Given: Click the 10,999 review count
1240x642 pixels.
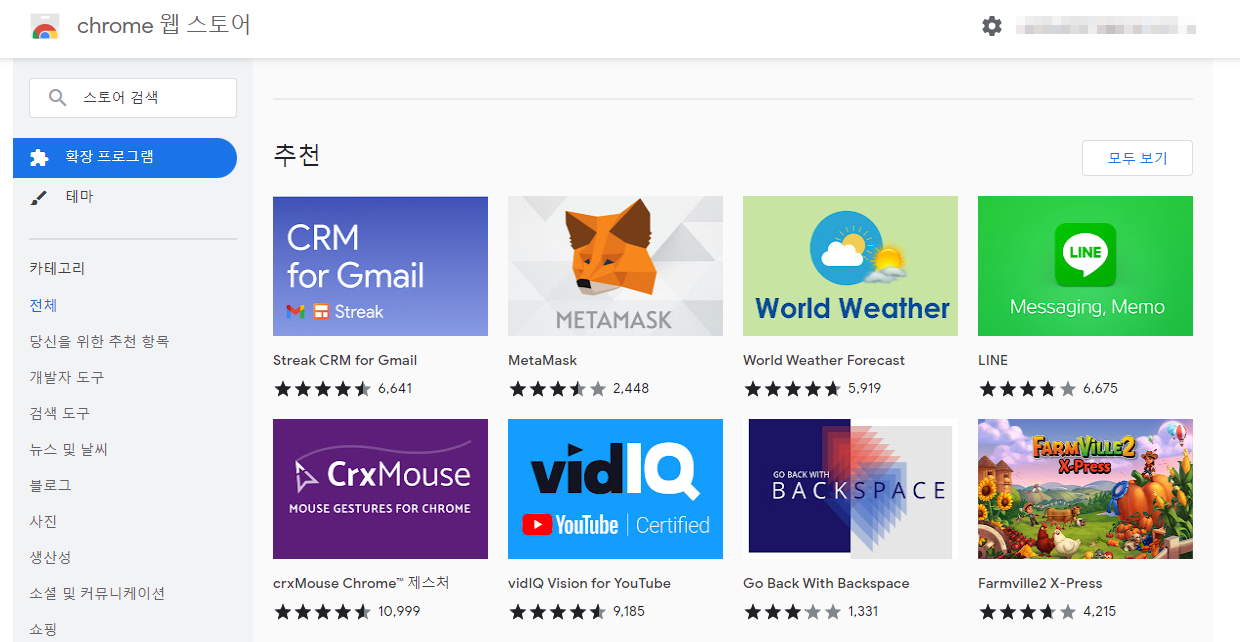Looking at the screenshot, I should point(399,611).
